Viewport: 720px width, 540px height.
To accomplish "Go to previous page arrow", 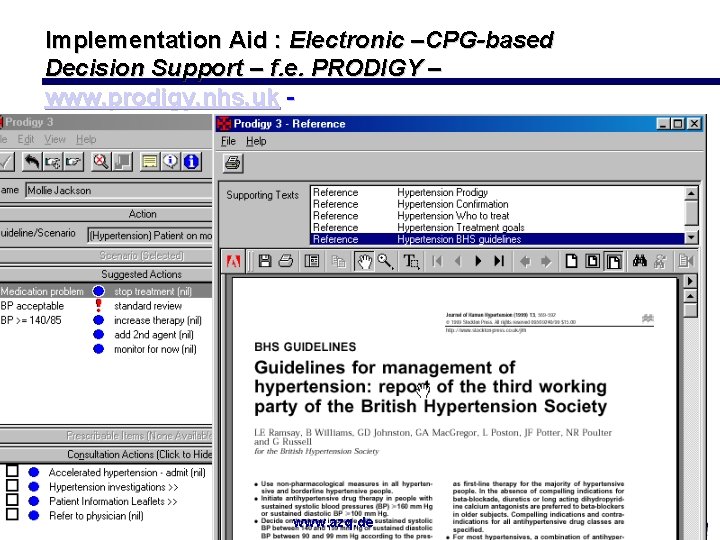I will tap(457, 261).
